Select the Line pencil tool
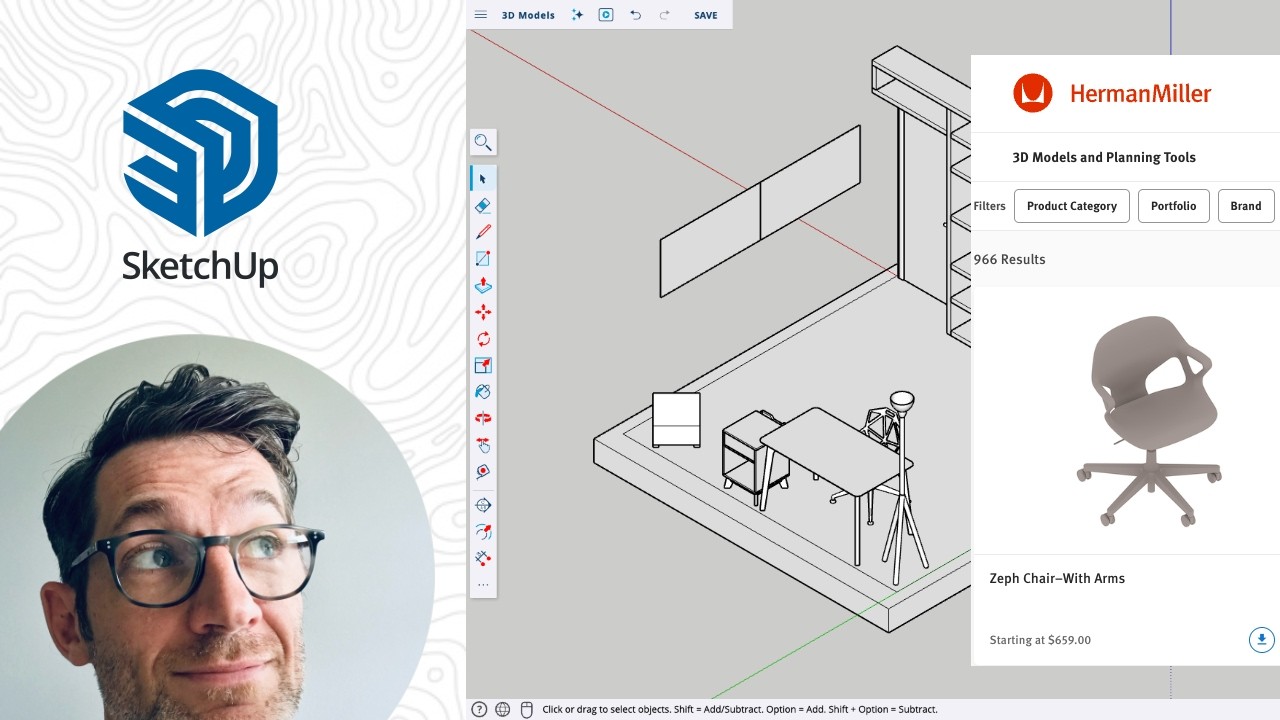 click(483, 232)
